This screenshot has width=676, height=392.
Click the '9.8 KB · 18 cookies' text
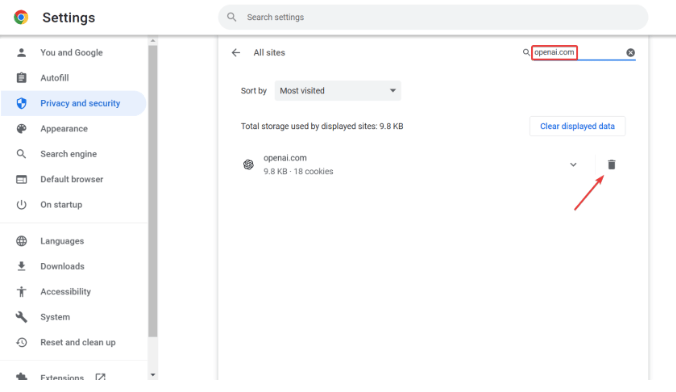[x=298, y=171]
